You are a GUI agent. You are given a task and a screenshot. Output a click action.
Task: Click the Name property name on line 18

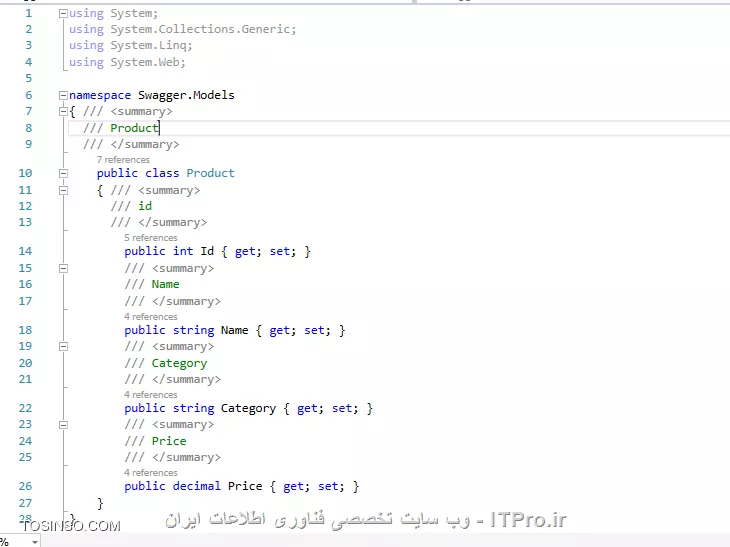click(235, 331)
